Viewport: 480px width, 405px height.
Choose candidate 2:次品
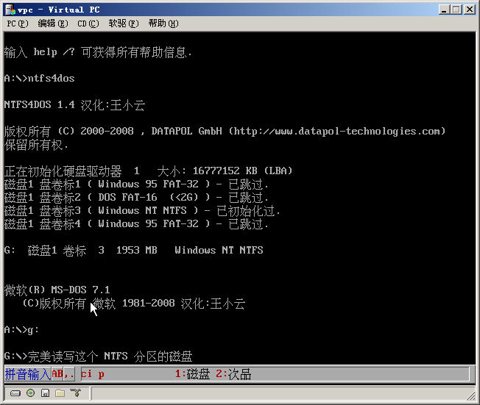[233, 374]
